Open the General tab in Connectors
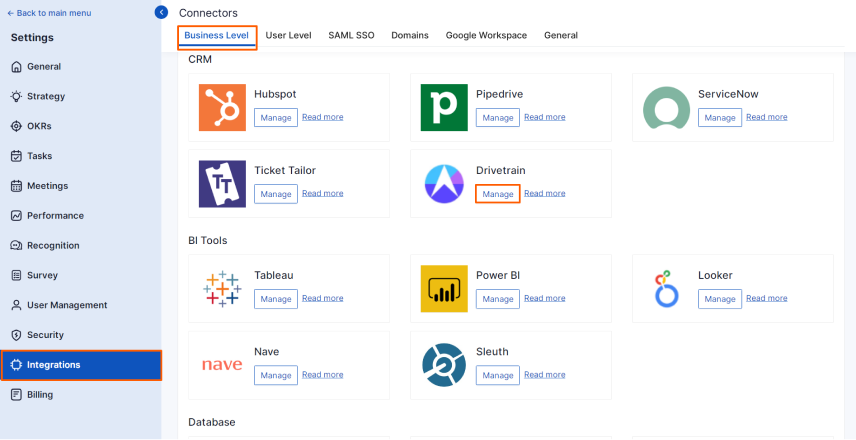The image size is (856, 440). point(561,35)
